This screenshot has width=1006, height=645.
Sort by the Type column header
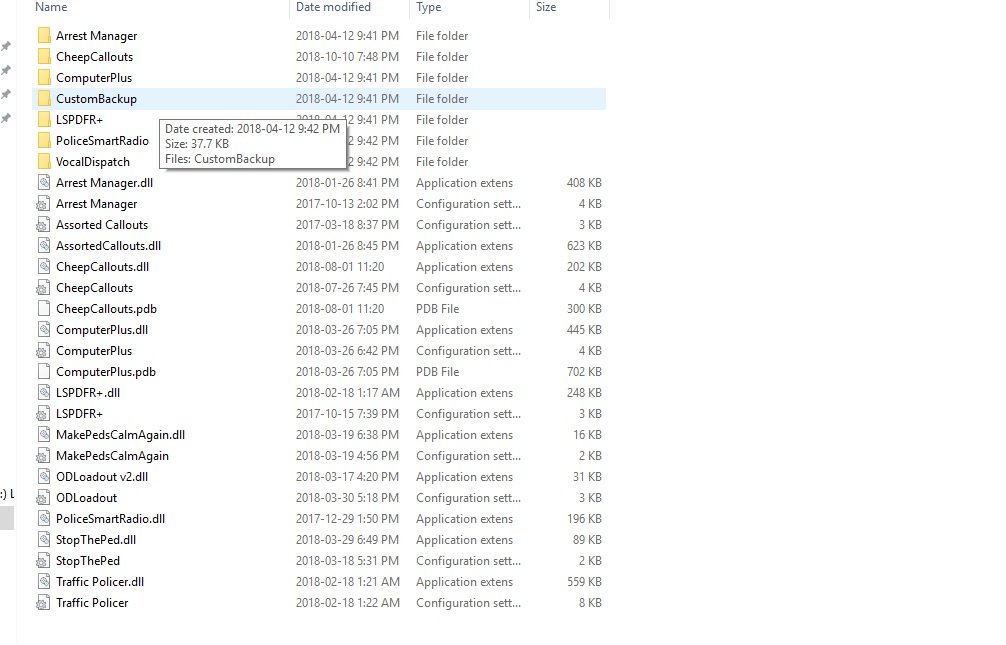pos(429,7)
